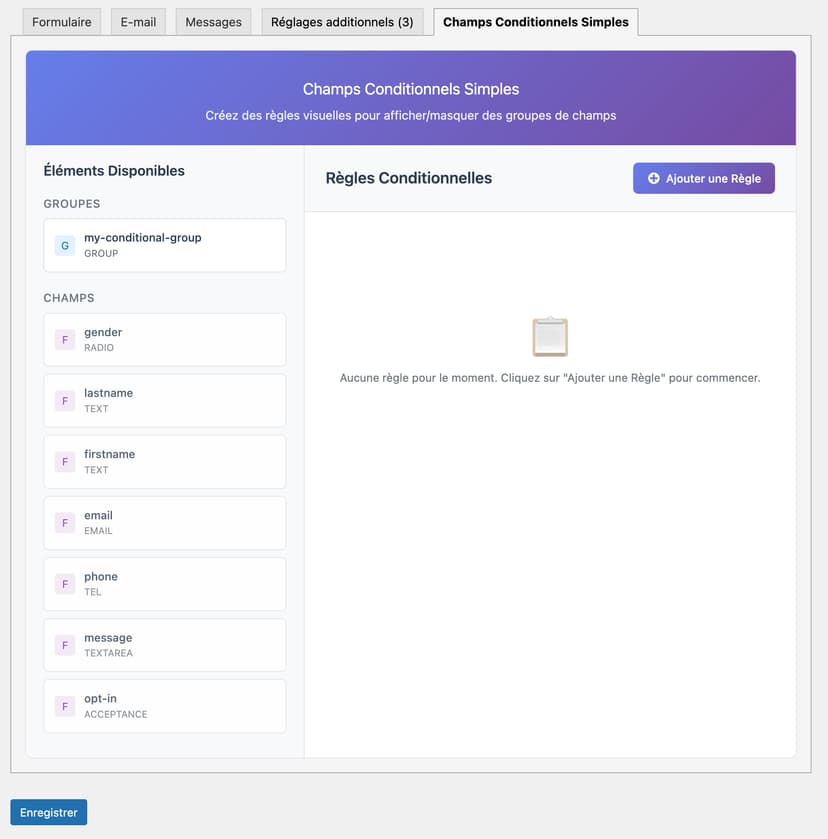Pick the gender radio field item
The image size is (828, 839).
[165, 340]
